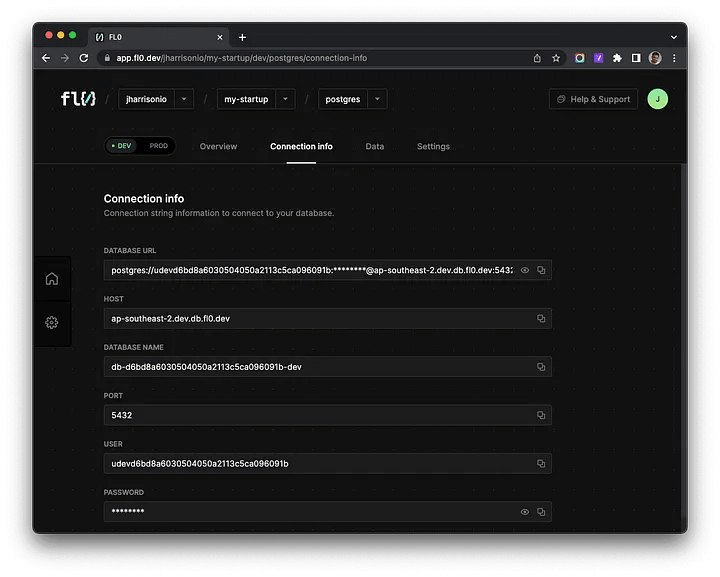Open the my-startup project dropdown
720x577 pixels.
click(285, 99)
